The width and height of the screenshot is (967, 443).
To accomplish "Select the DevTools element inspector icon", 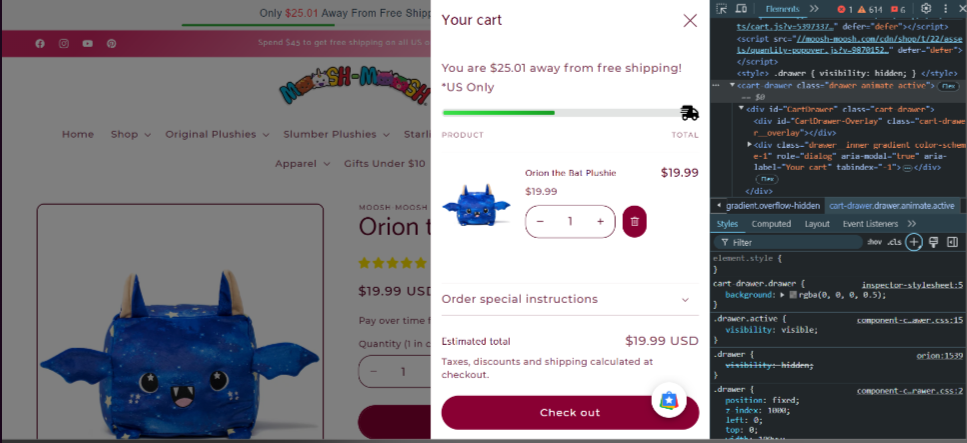I will pyautogui.click(x=722, y=9).
